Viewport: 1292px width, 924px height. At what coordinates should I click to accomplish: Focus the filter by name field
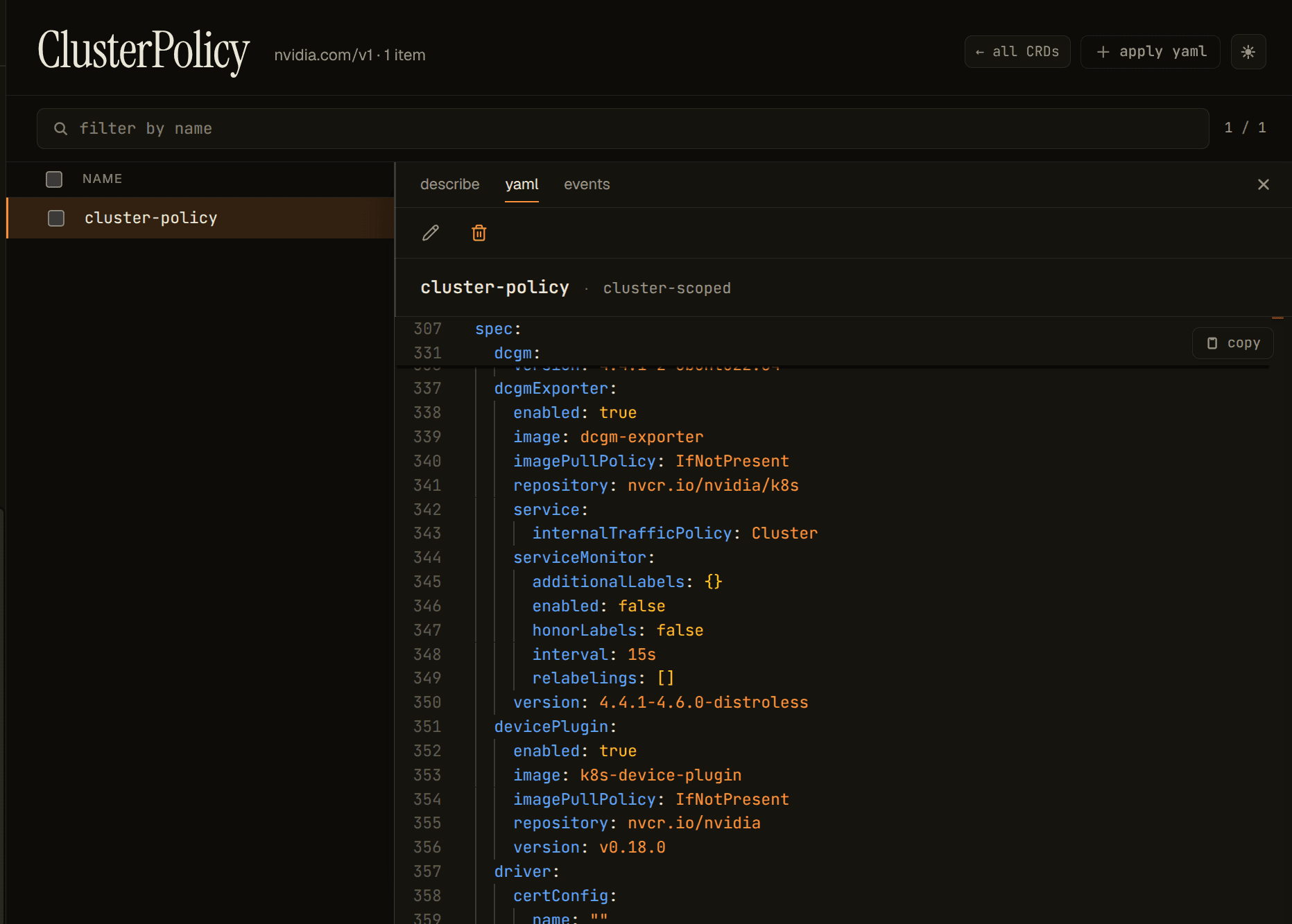point(623,129)
